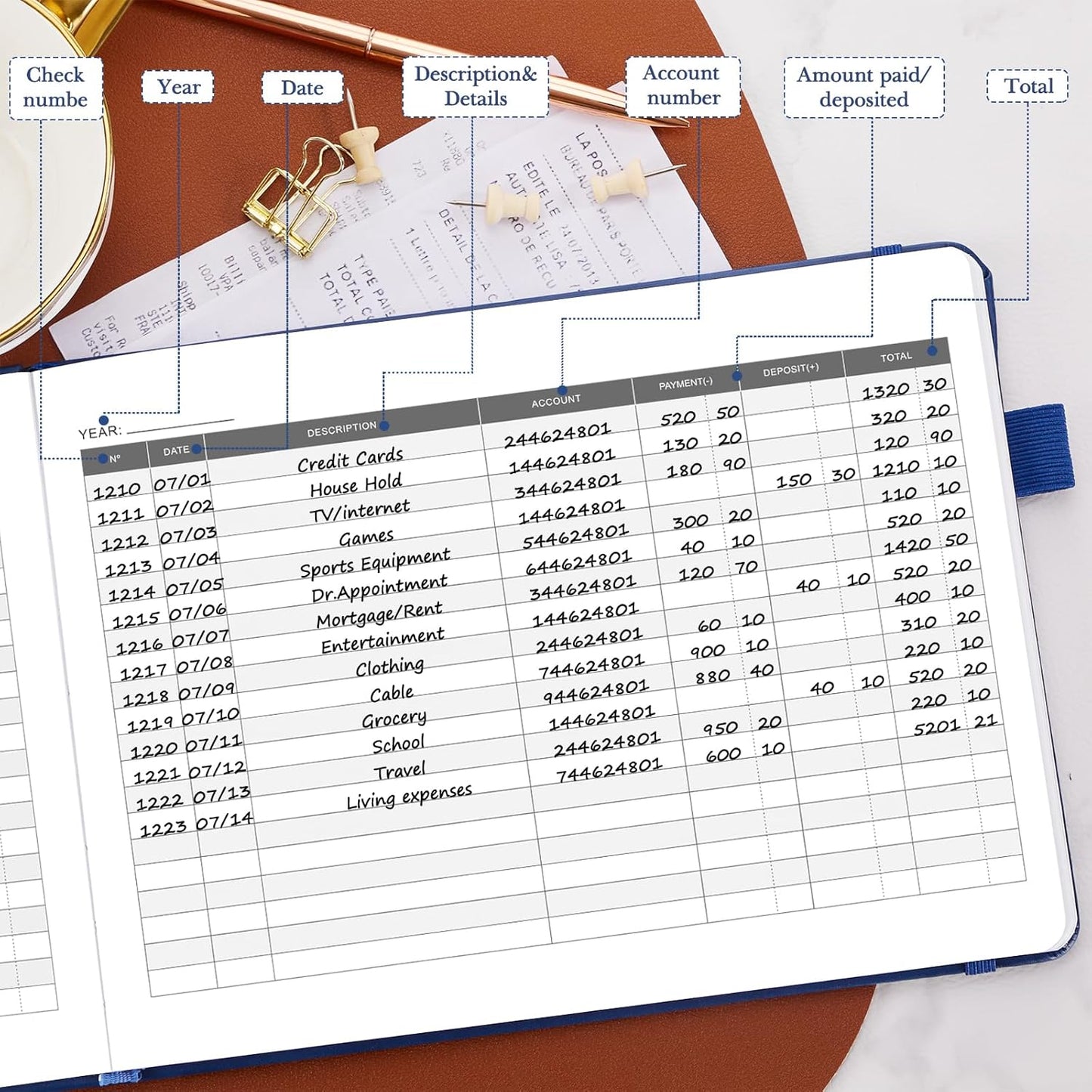Click the "Amount paid/ deposited" callout label
This screenshot has width=1092, height=1092.
[x=864, y=87]
